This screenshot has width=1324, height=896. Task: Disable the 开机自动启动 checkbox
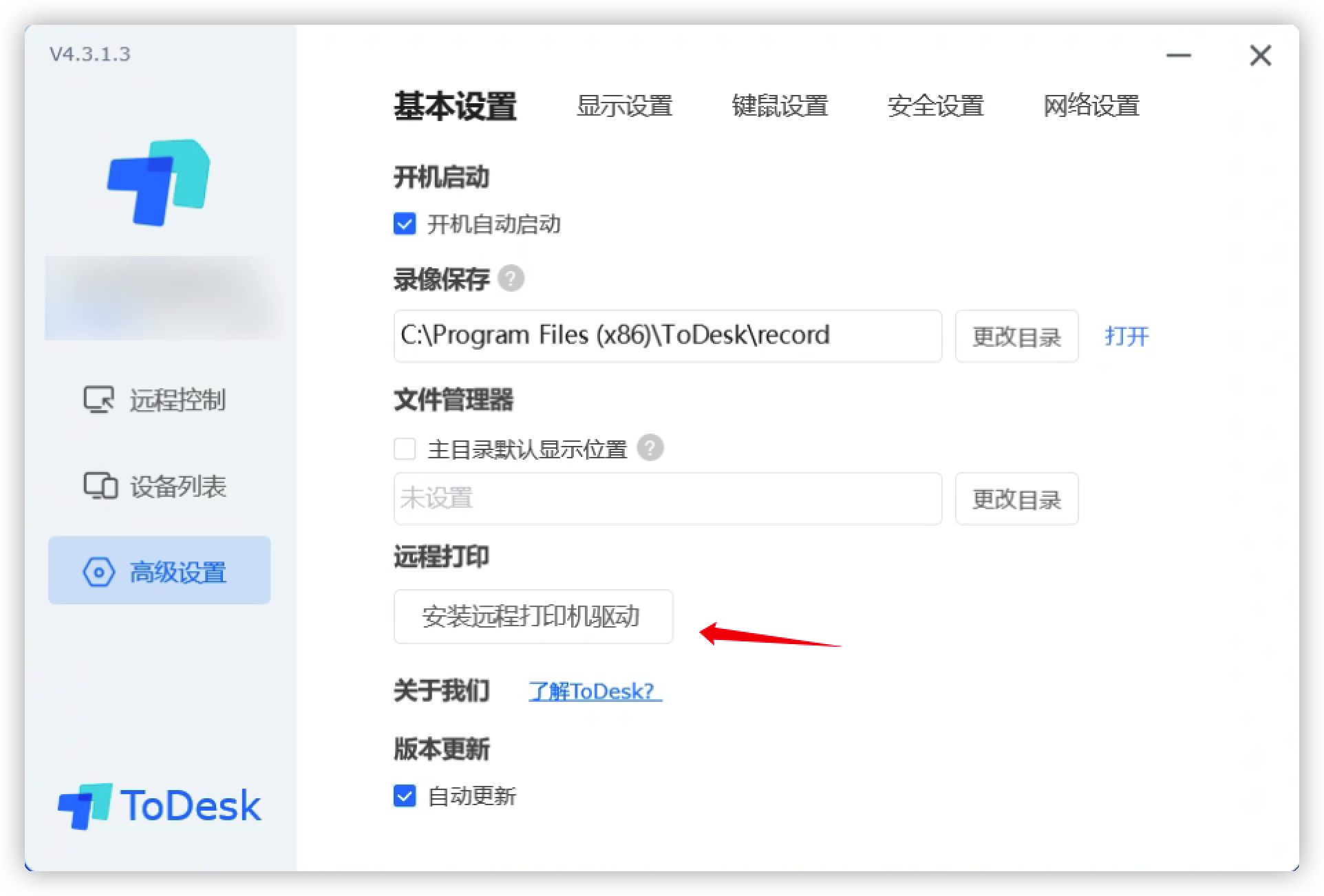point(405,224)
